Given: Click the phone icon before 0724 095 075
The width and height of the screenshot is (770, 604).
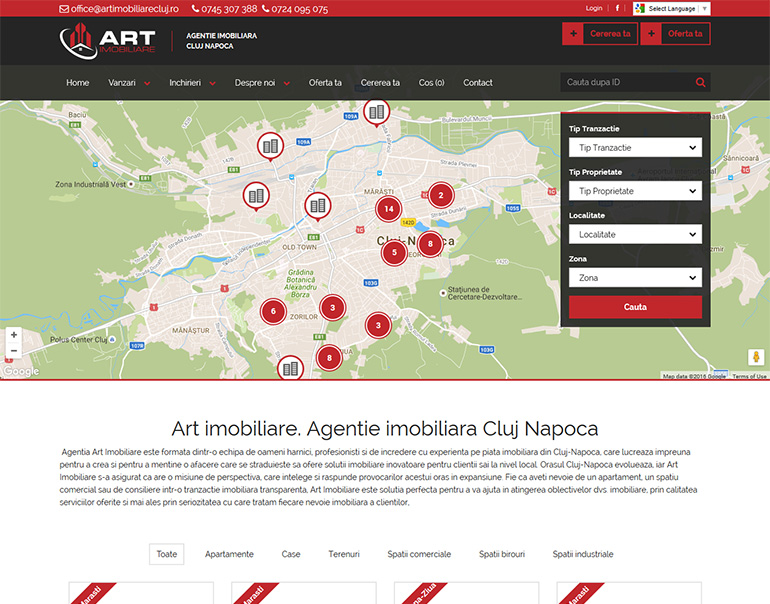Looking at the screenshot, I should tap(266, 8).
